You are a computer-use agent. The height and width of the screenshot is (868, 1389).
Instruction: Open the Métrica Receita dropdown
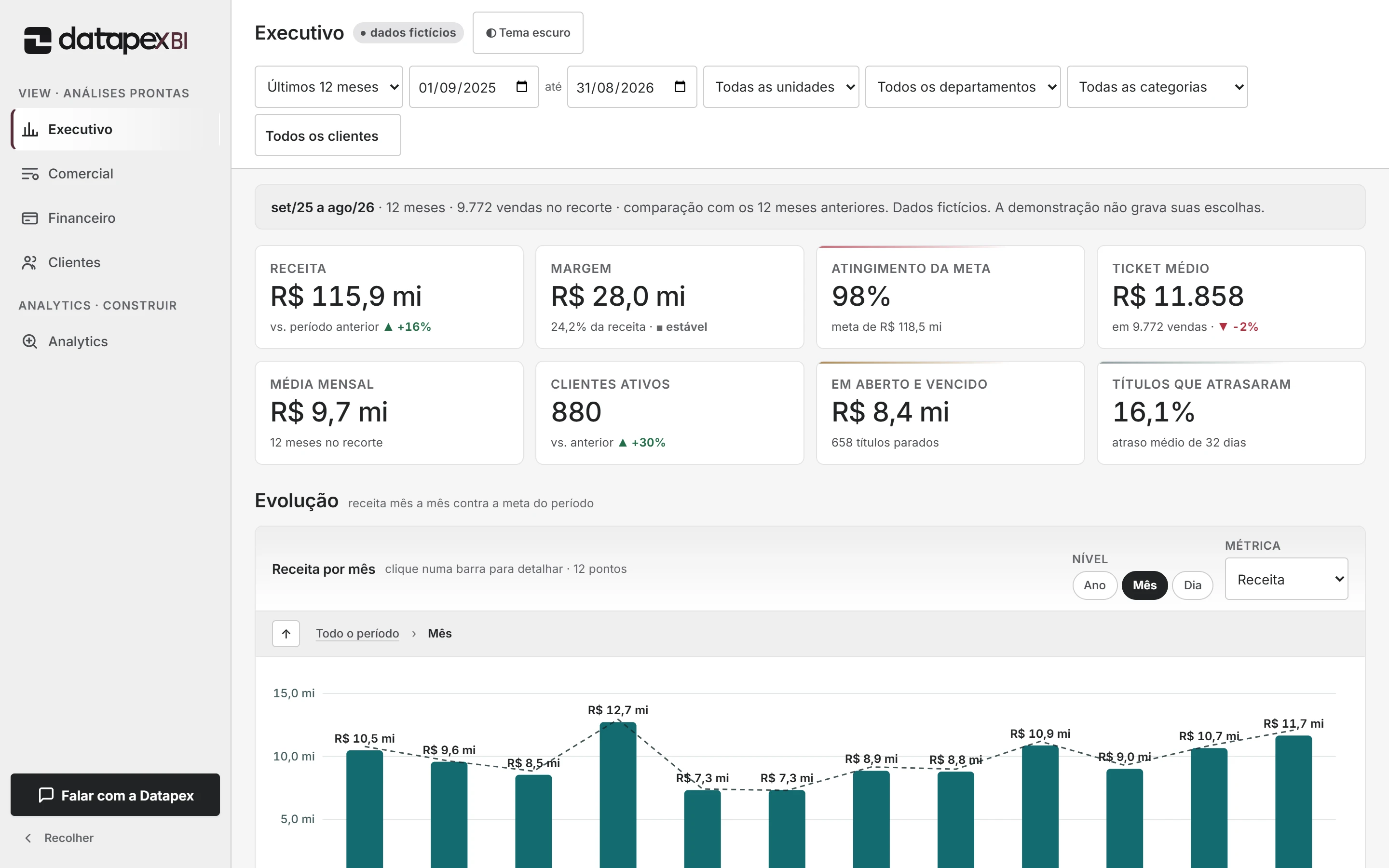[1286, 579]
